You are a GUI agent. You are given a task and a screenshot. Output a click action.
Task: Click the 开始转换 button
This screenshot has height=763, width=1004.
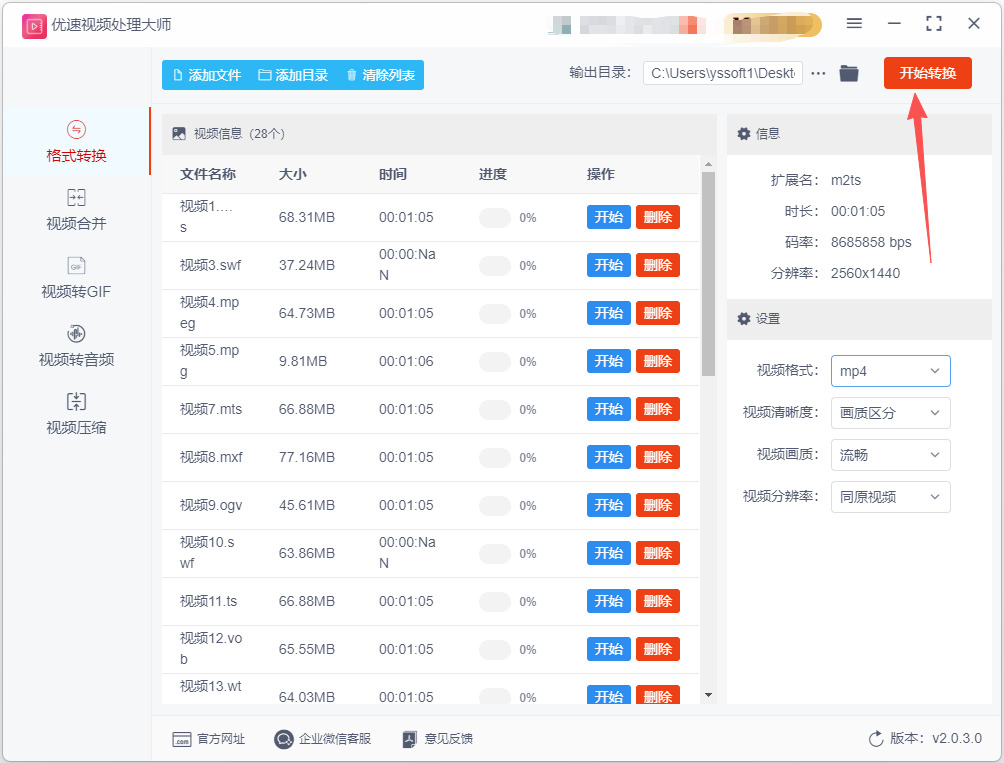pyautogui.click(x=928, y=73)
